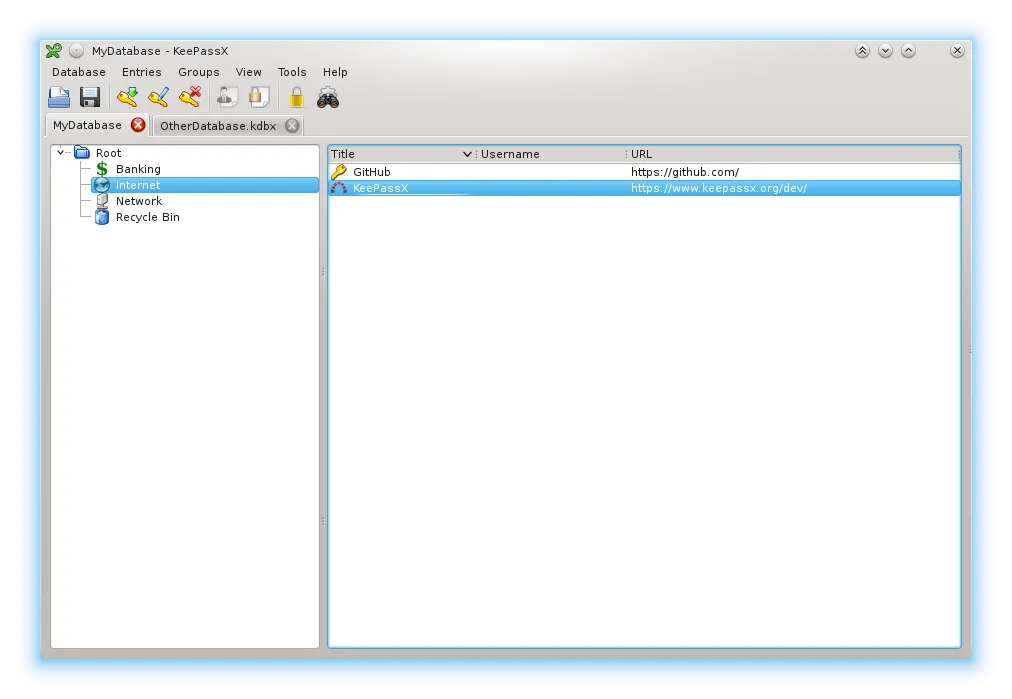
Task: Select the Network group
Action: 139,201
